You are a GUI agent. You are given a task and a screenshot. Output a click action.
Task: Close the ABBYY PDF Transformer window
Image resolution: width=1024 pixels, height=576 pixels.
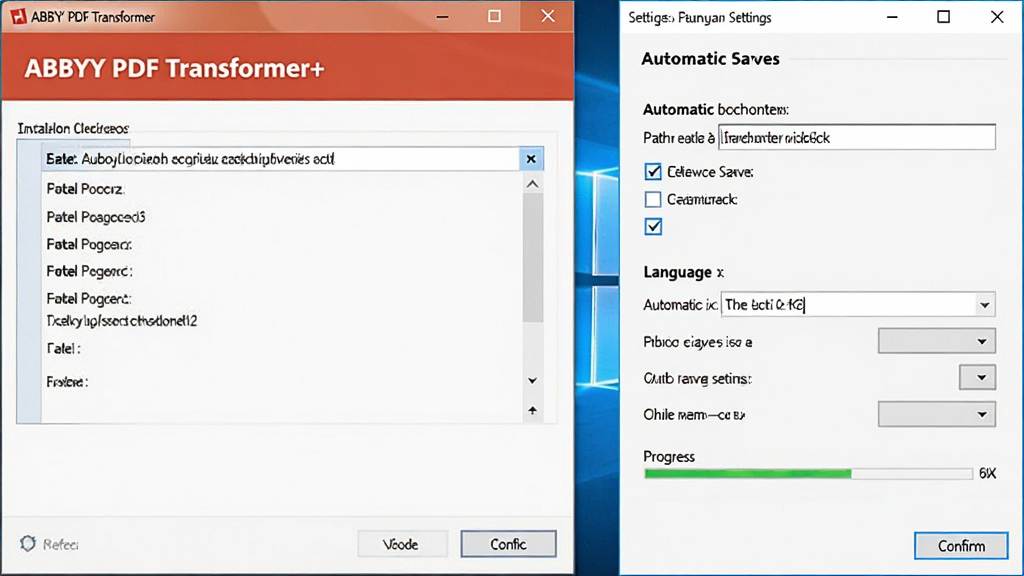click(x=547, y=16)
